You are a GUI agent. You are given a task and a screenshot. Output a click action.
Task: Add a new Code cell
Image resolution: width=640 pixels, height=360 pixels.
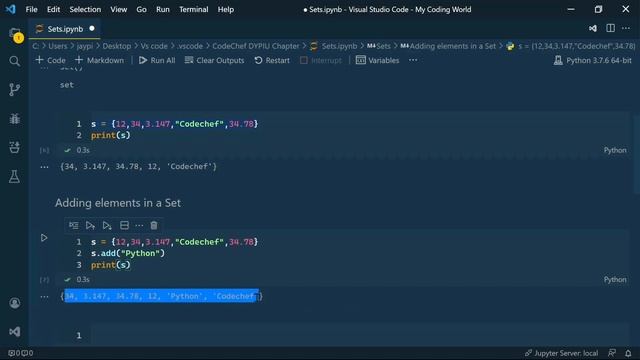coord(51,60)
